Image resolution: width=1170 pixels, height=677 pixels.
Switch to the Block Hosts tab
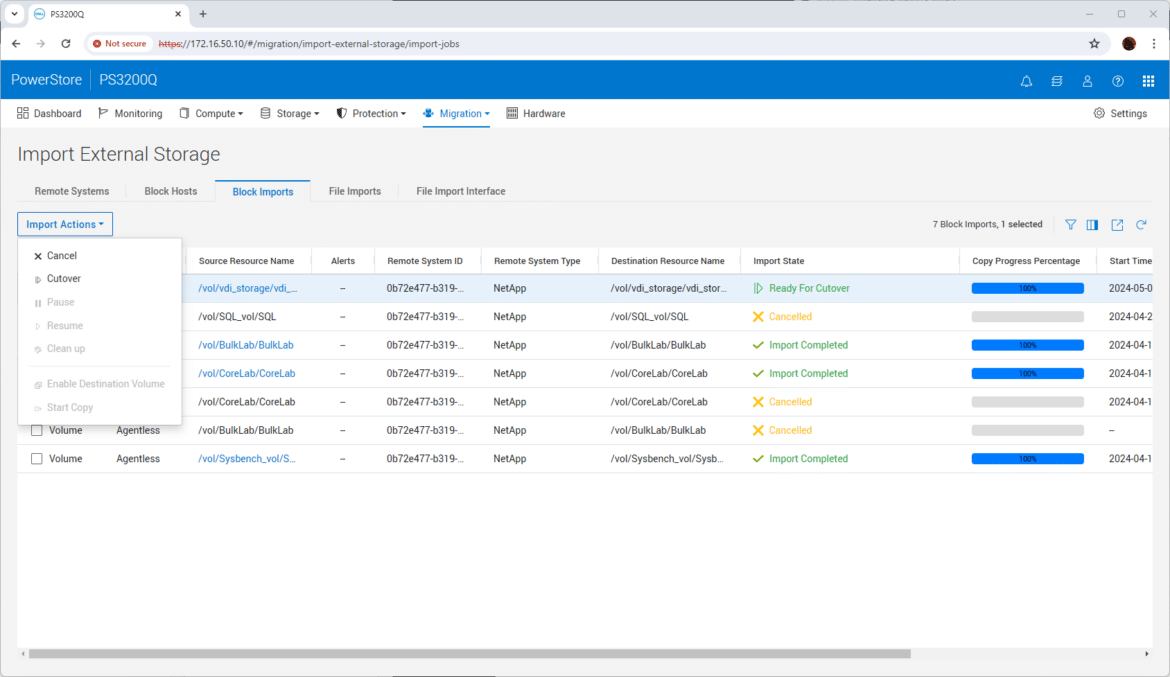click(171, 191)
